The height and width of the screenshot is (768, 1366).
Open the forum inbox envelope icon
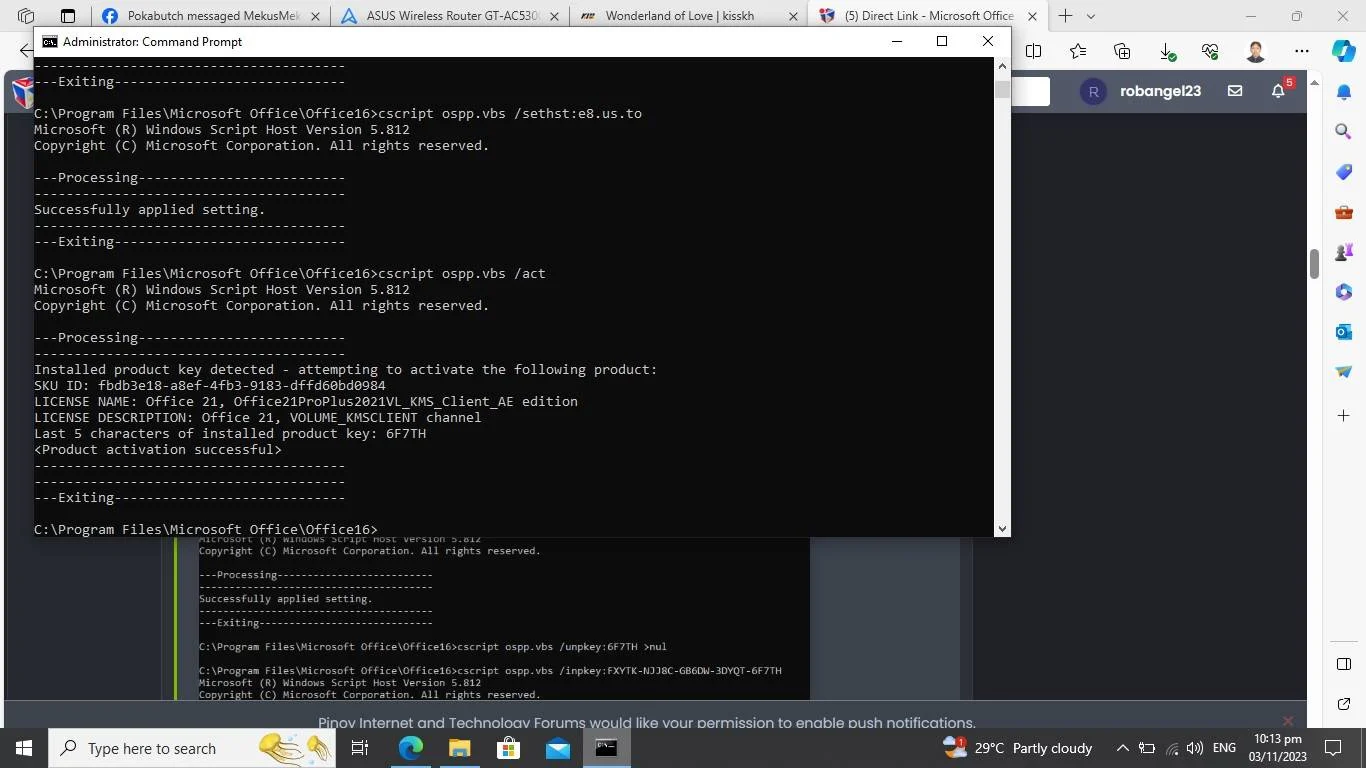1235,91
